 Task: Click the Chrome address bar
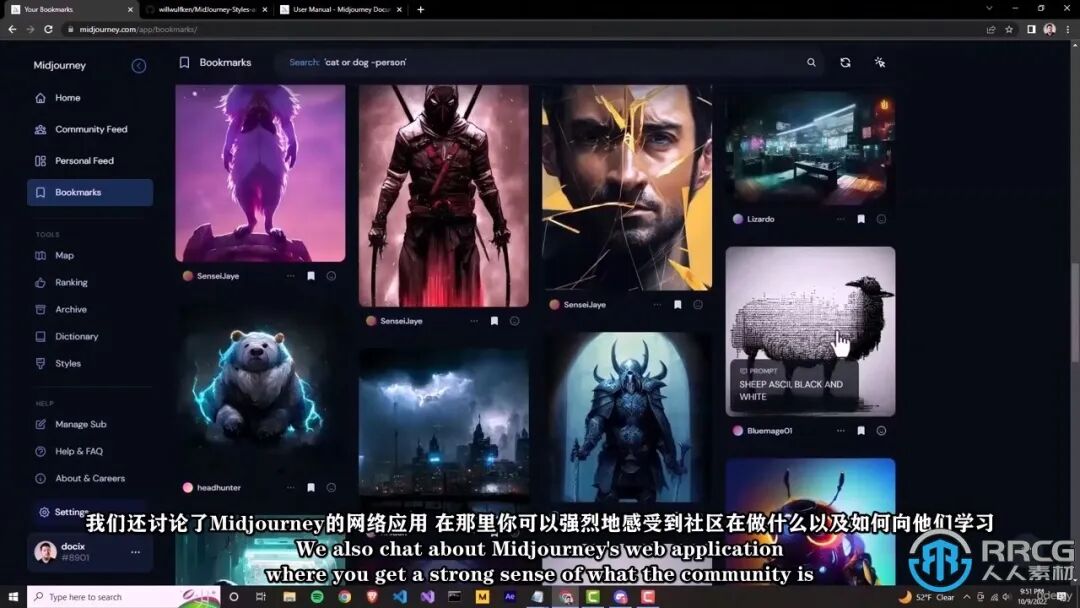(x=523, y=30)
